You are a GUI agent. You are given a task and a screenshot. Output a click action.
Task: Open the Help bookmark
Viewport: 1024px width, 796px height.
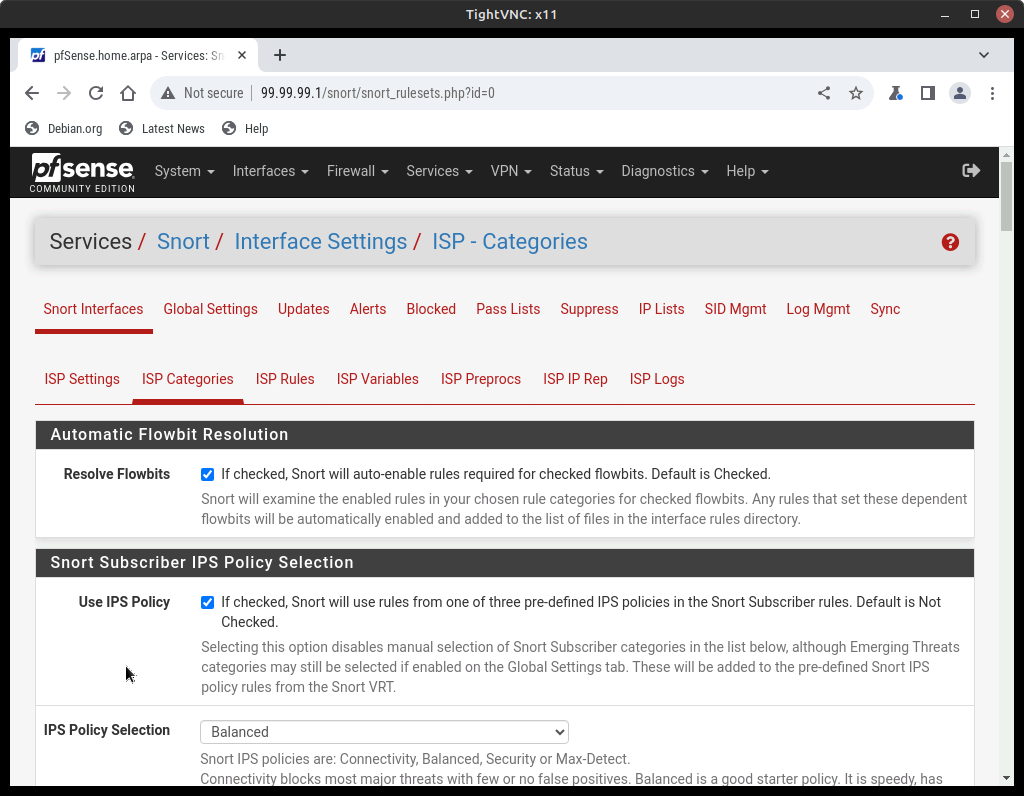[246, 129]
